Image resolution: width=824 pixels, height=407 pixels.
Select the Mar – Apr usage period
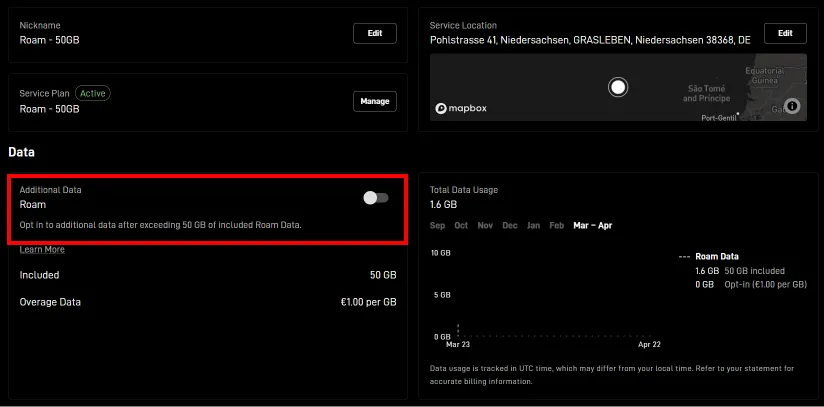594,226
